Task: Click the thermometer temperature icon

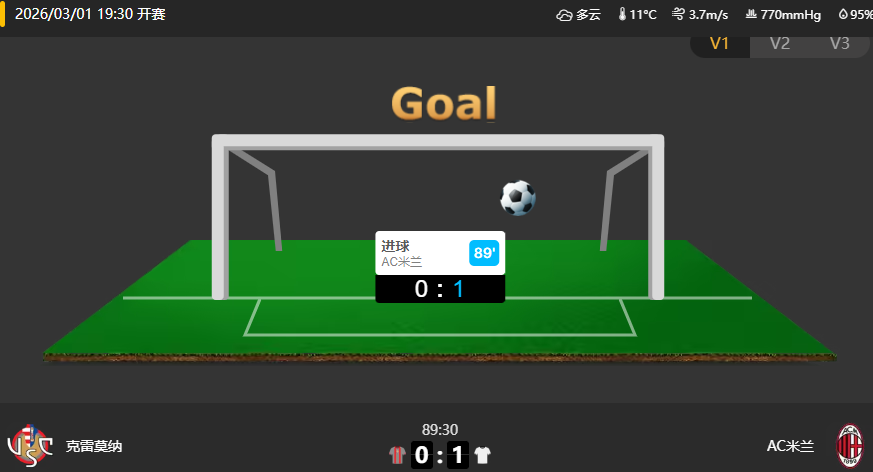Action: [x=622, y=14]
